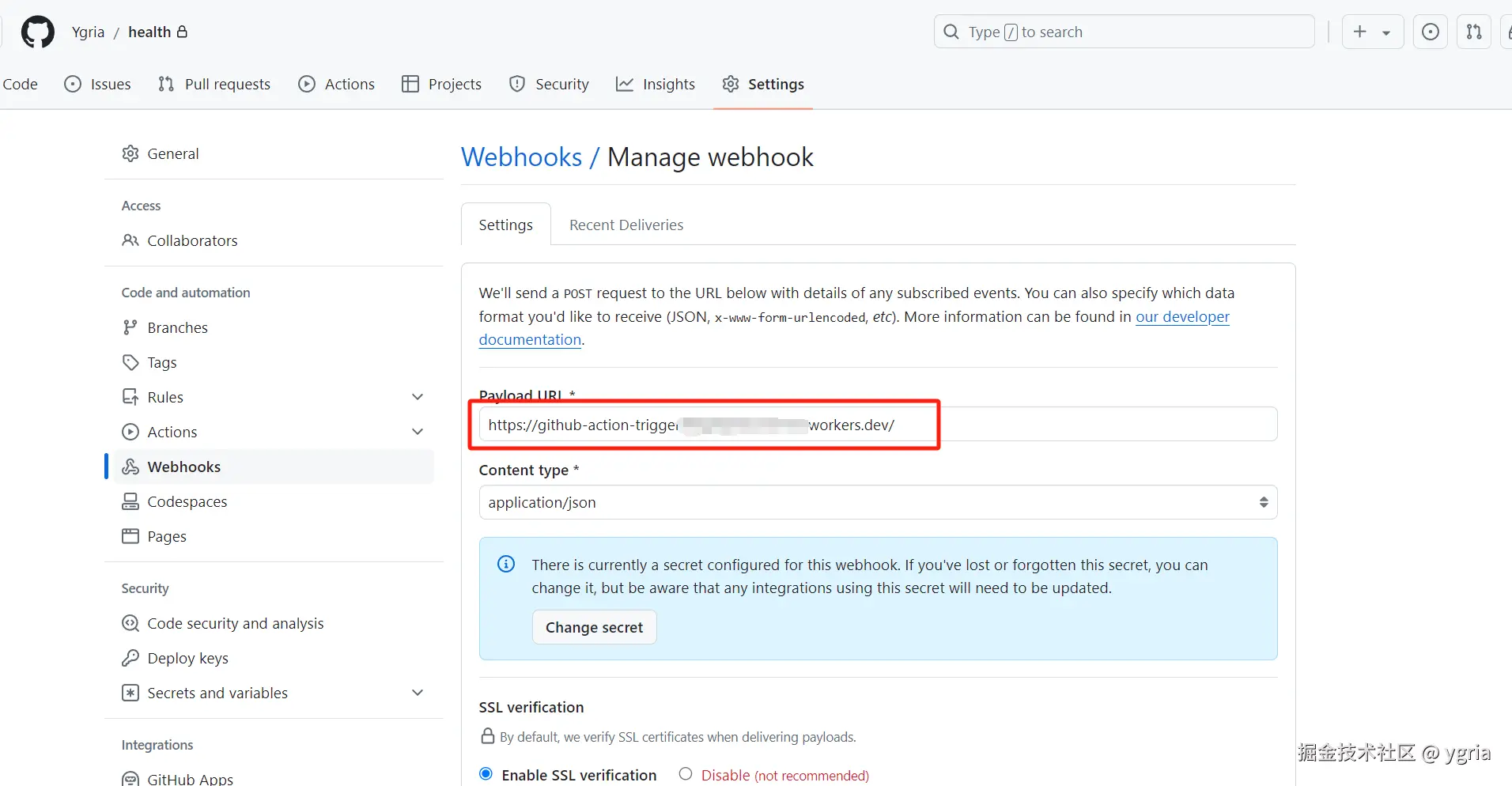Click the plus create-new icon
This screenshot has height=786, width=1512.
tap(1360, 32)
